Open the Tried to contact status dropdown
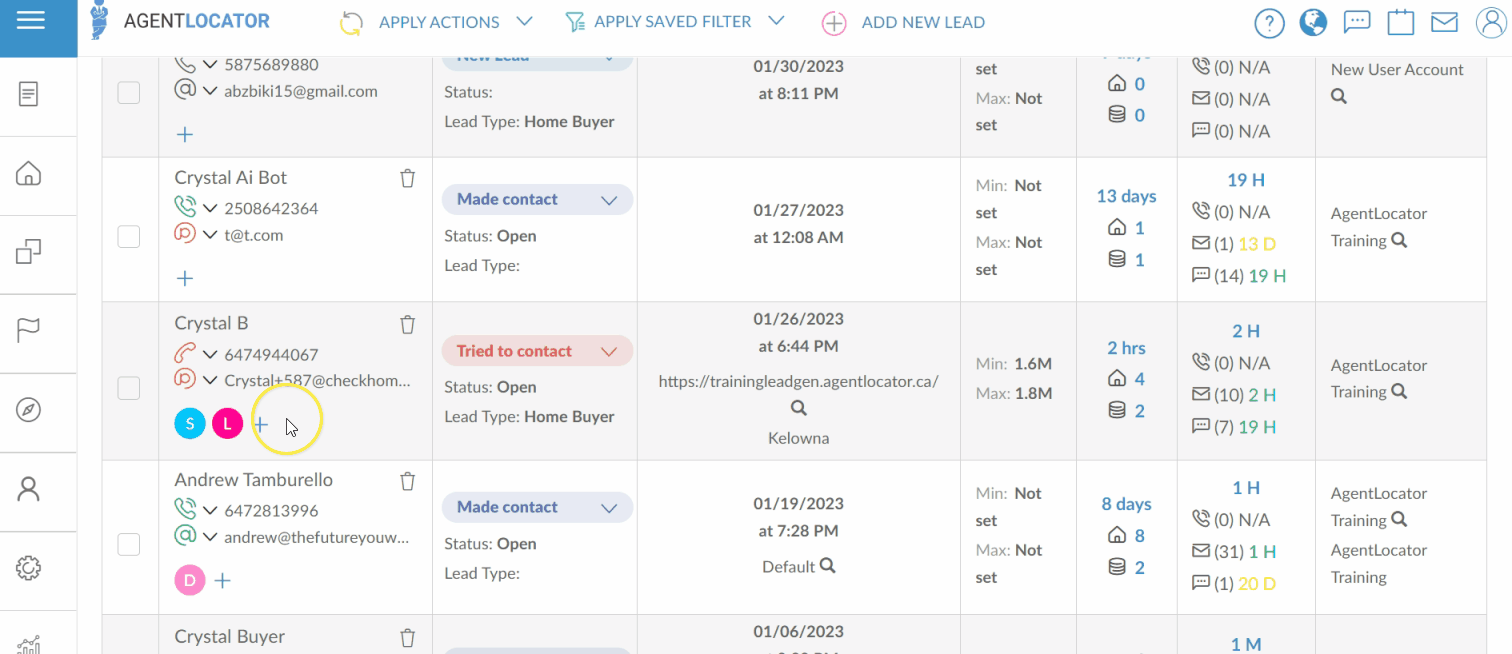 point(537,351)
